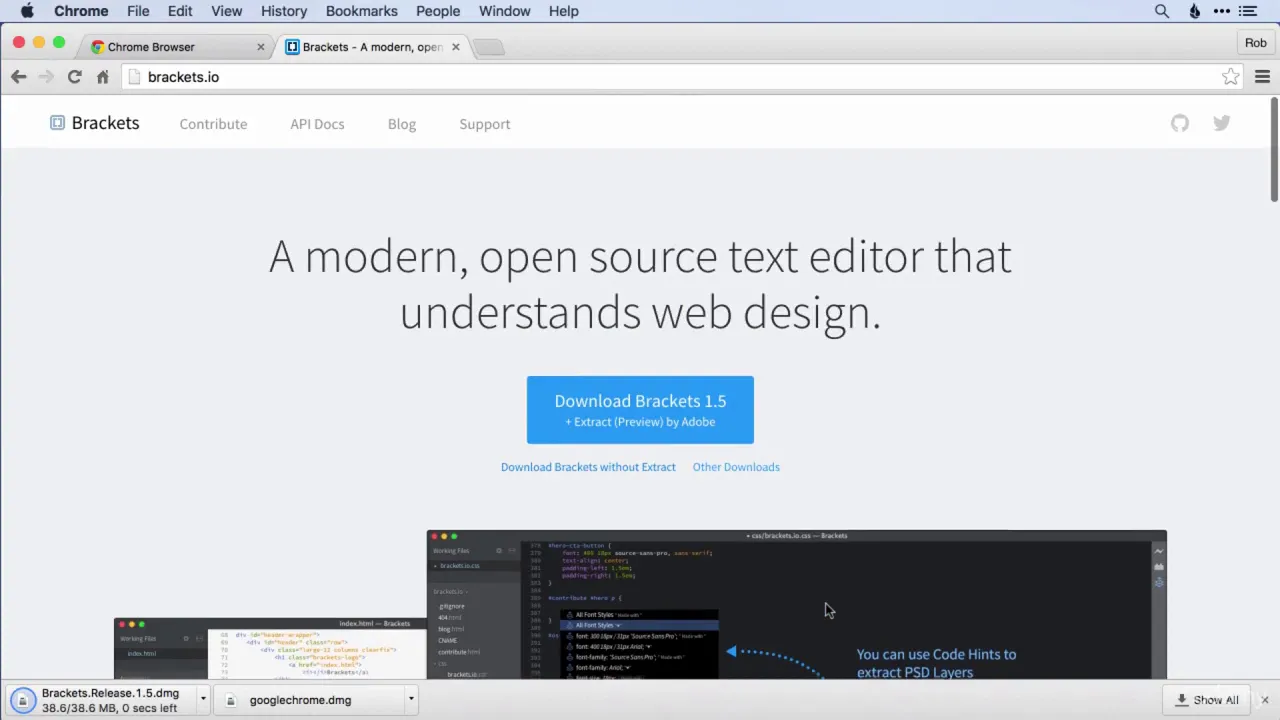Click the page info icon in address bar
This screenshot has height=720, width=1280.
[x=134, y=77]
